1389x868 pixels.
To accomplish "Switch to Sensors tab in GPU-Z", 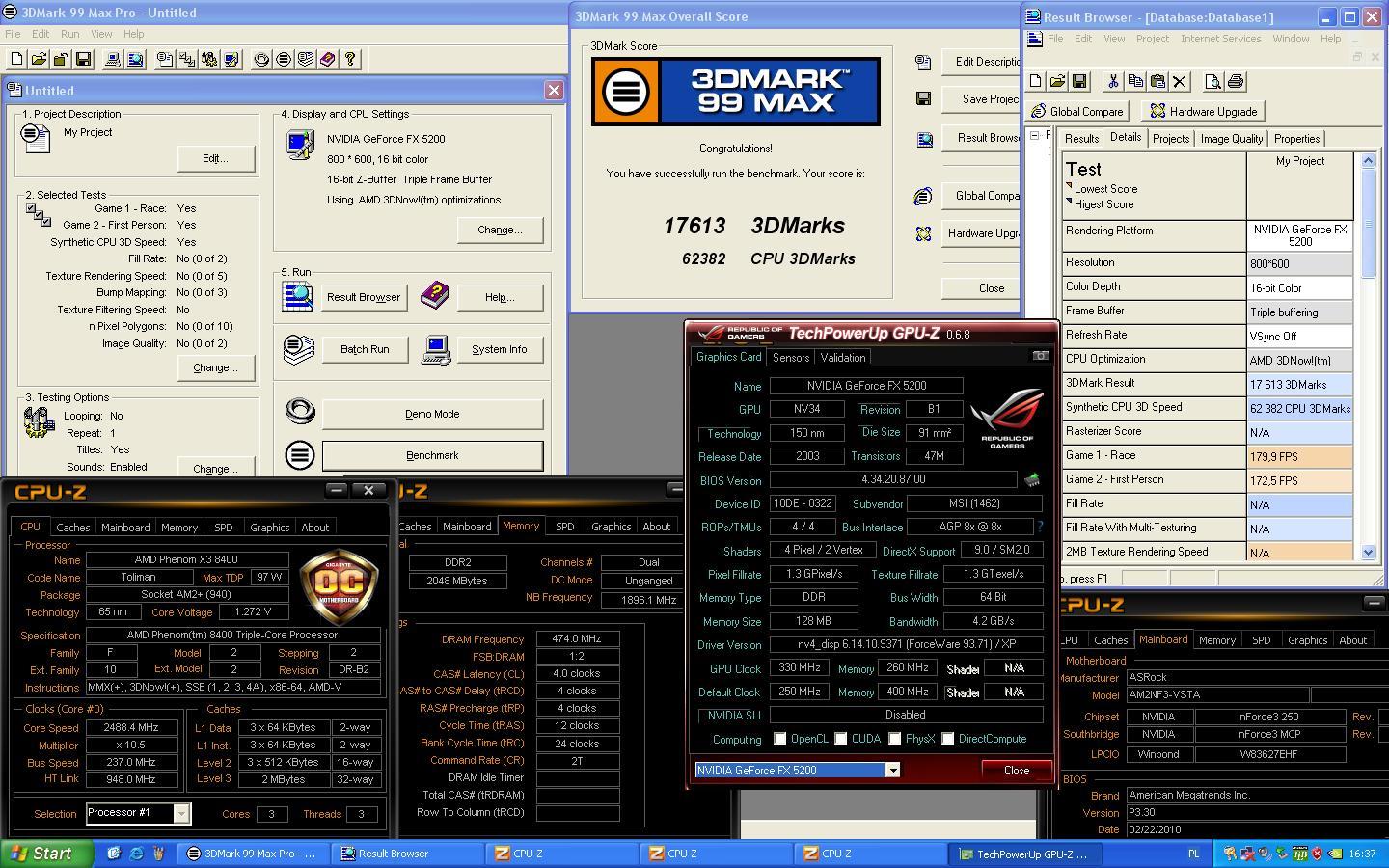I will point(791,357).
